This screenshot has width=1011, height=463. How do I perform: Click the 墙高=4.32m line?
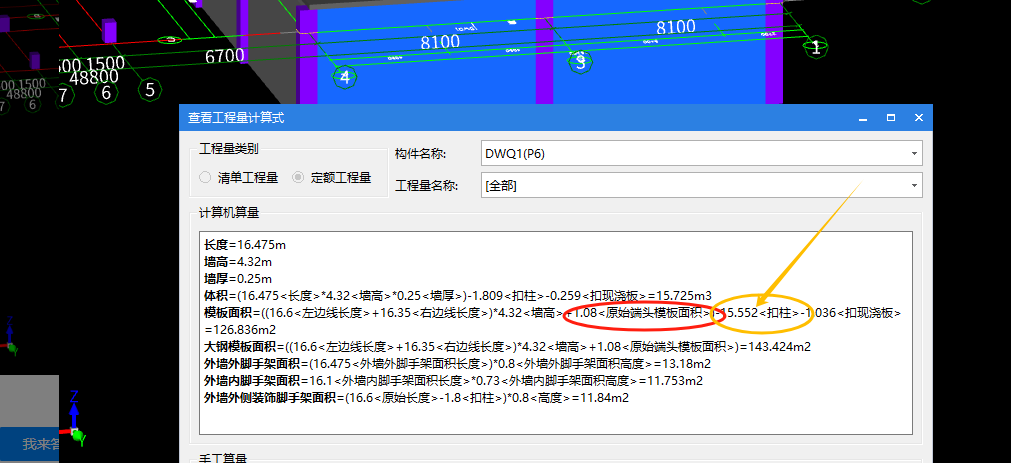[x=238, y=262]
